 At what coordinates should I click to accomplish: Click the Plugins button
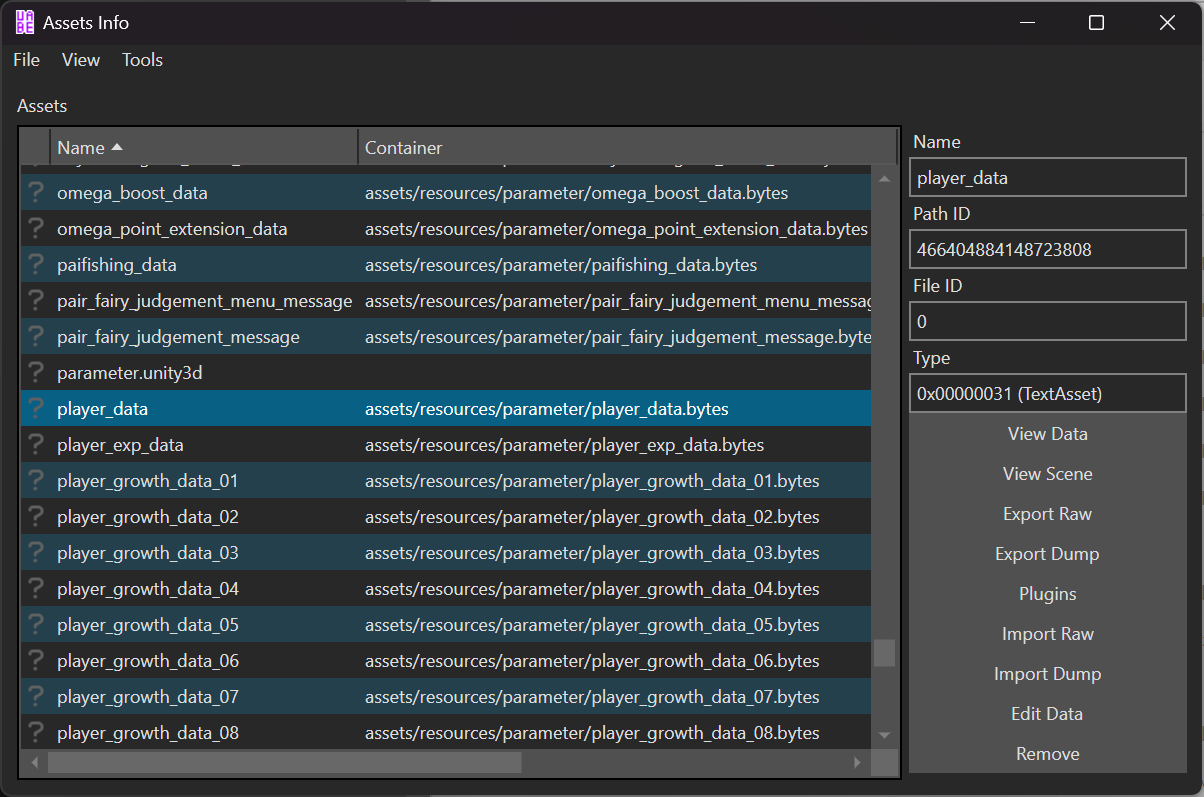coord(1047,594)
